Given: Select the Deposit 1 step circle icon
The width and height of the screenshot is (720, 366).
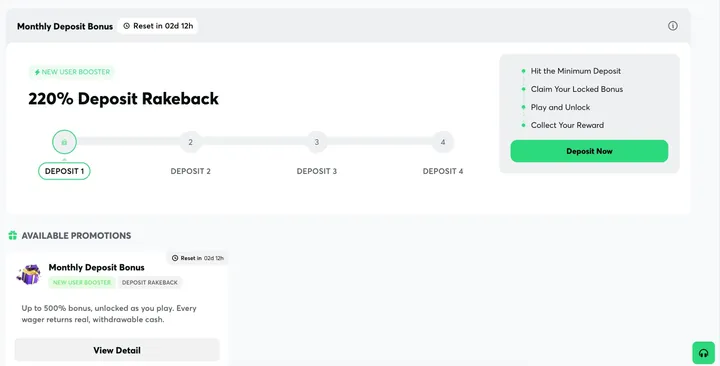Looking at the screenshot, I should (x=64, y=142).
